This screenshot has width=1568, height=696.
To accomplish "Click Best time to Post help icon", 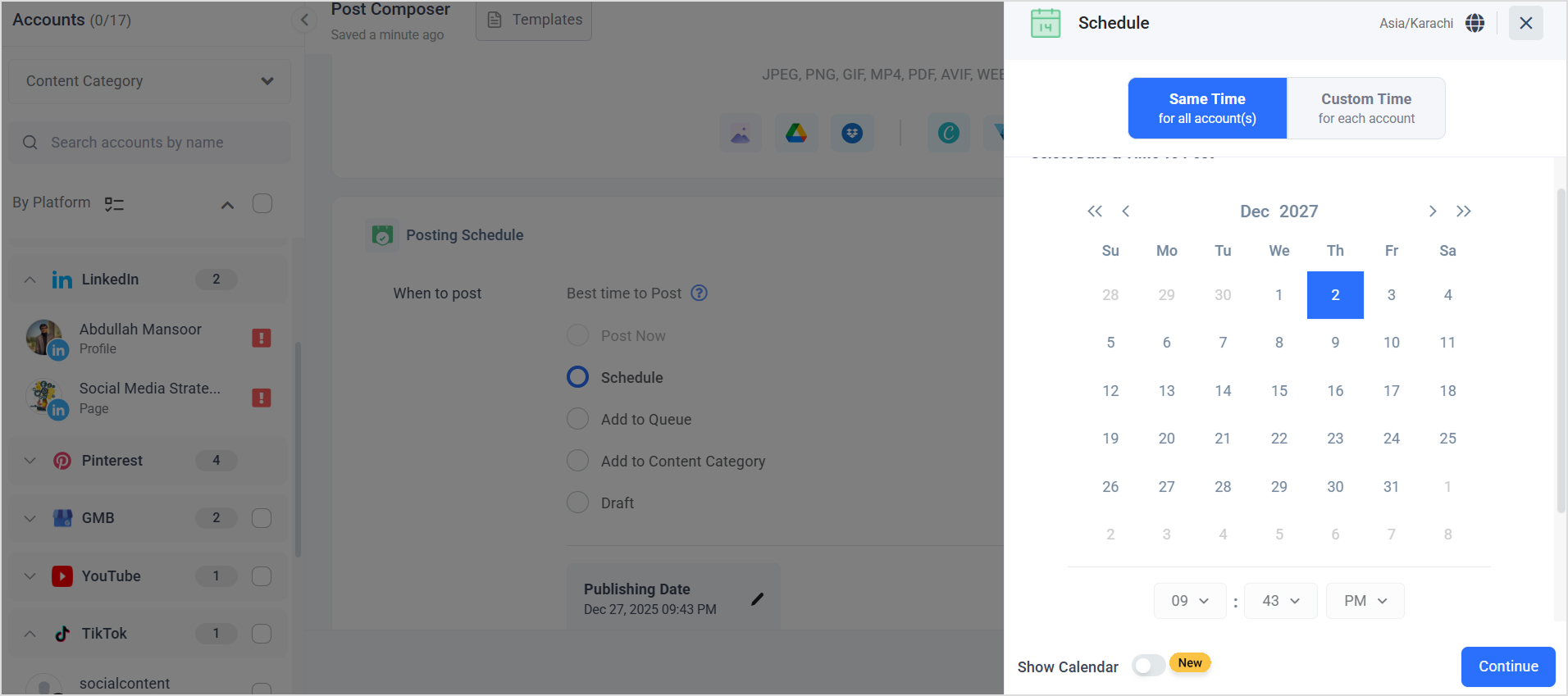I will 699,293.
